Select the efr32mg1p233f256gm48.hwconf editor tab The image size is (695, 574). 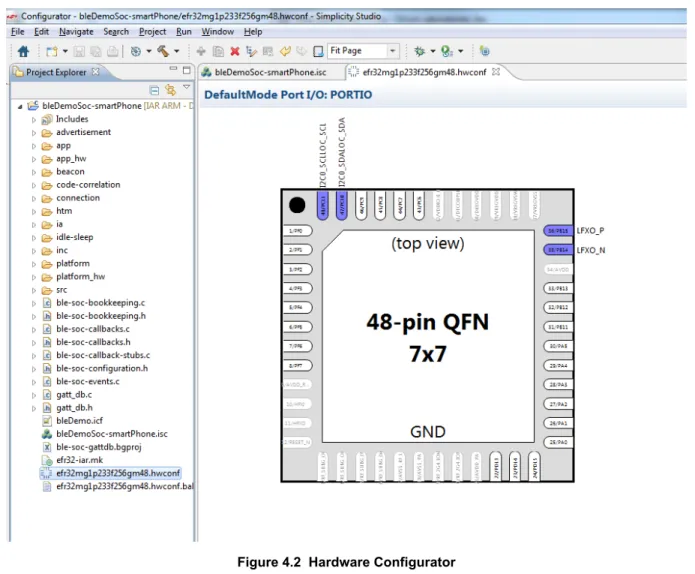[x=424, y=72]
